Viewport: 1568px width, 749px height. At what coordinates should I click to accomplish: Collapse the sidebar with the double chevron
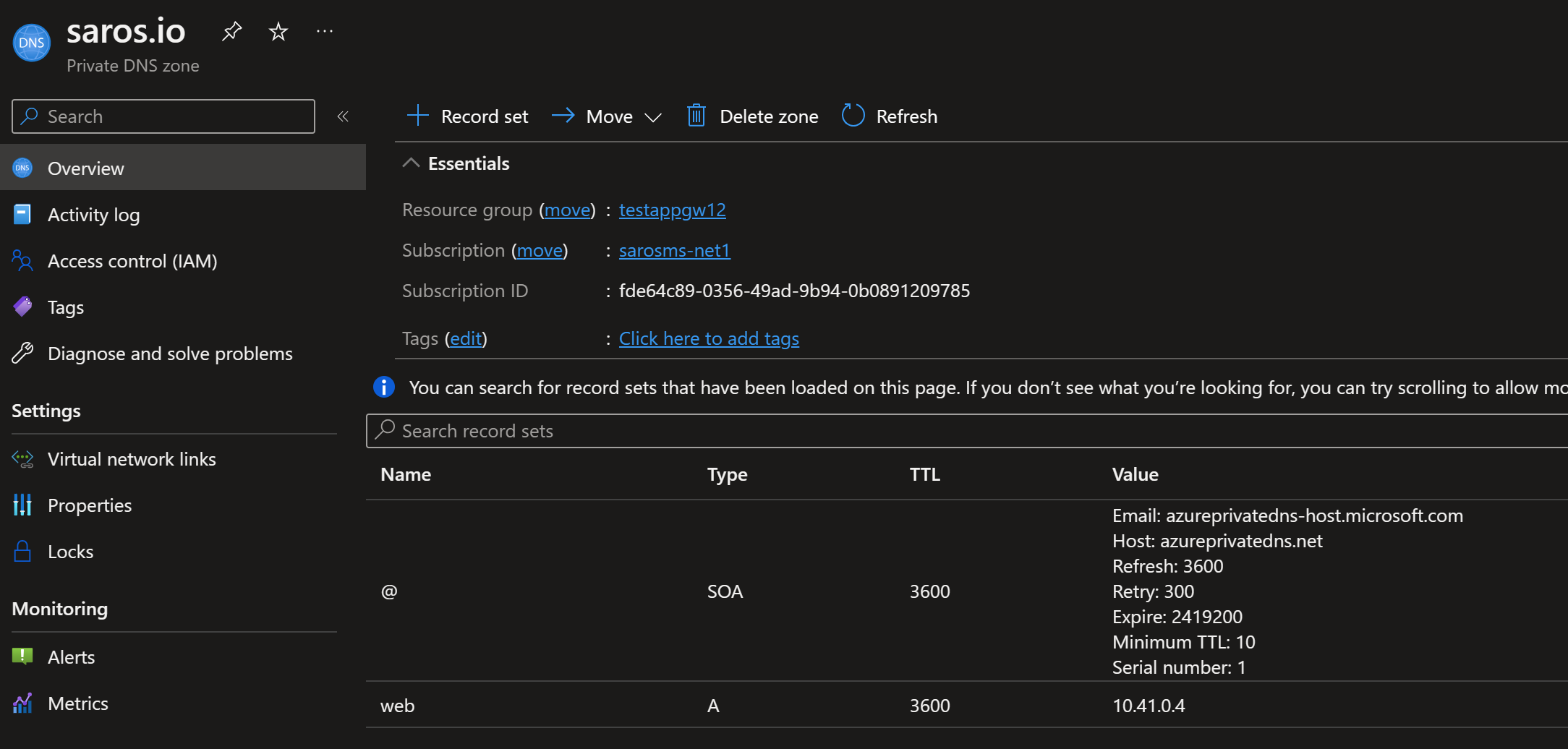click(343, 116)
